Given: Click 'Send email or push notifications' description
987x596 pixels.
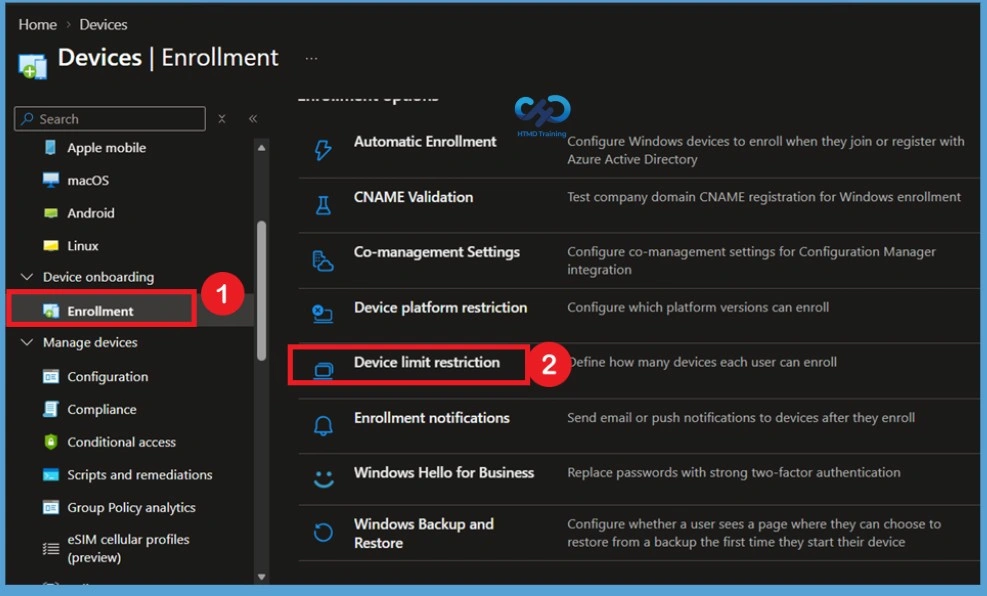Looking at the screenshot, I should 741,418.
